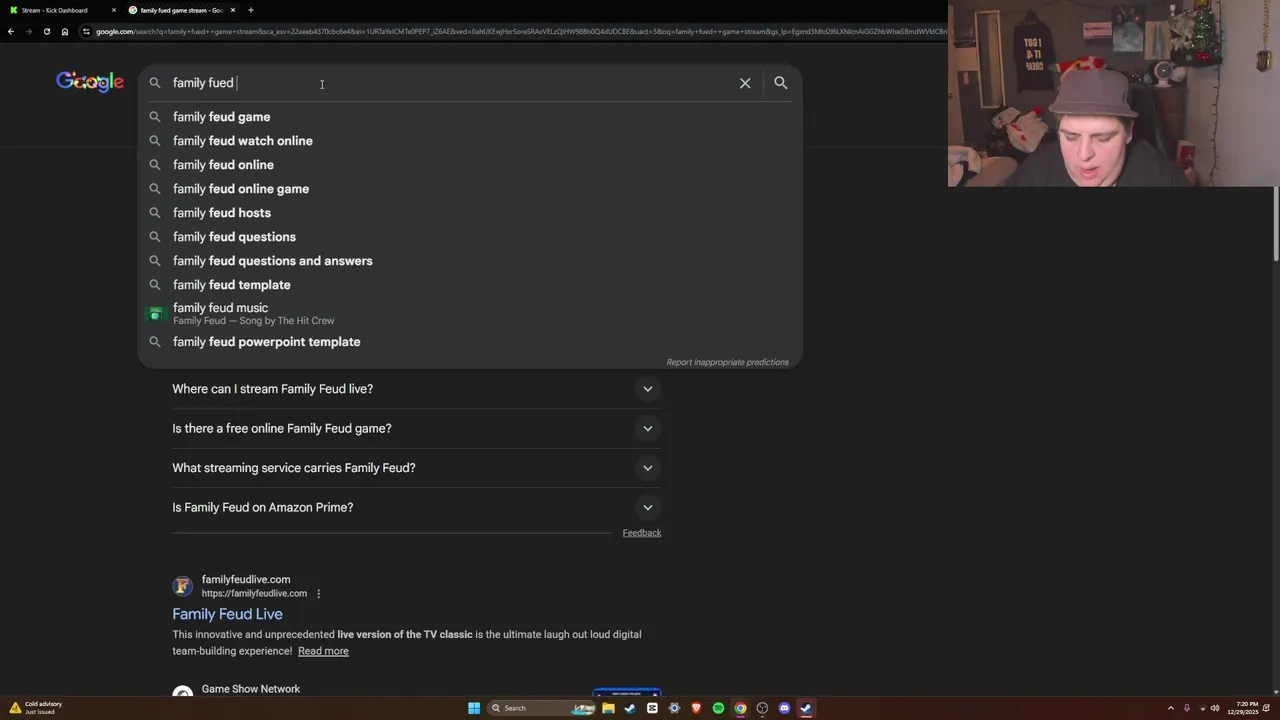The height and width of the screenshot is (720, 1280).
Task: Select suggestion 'family feud online game'
Action: point(470,189)
